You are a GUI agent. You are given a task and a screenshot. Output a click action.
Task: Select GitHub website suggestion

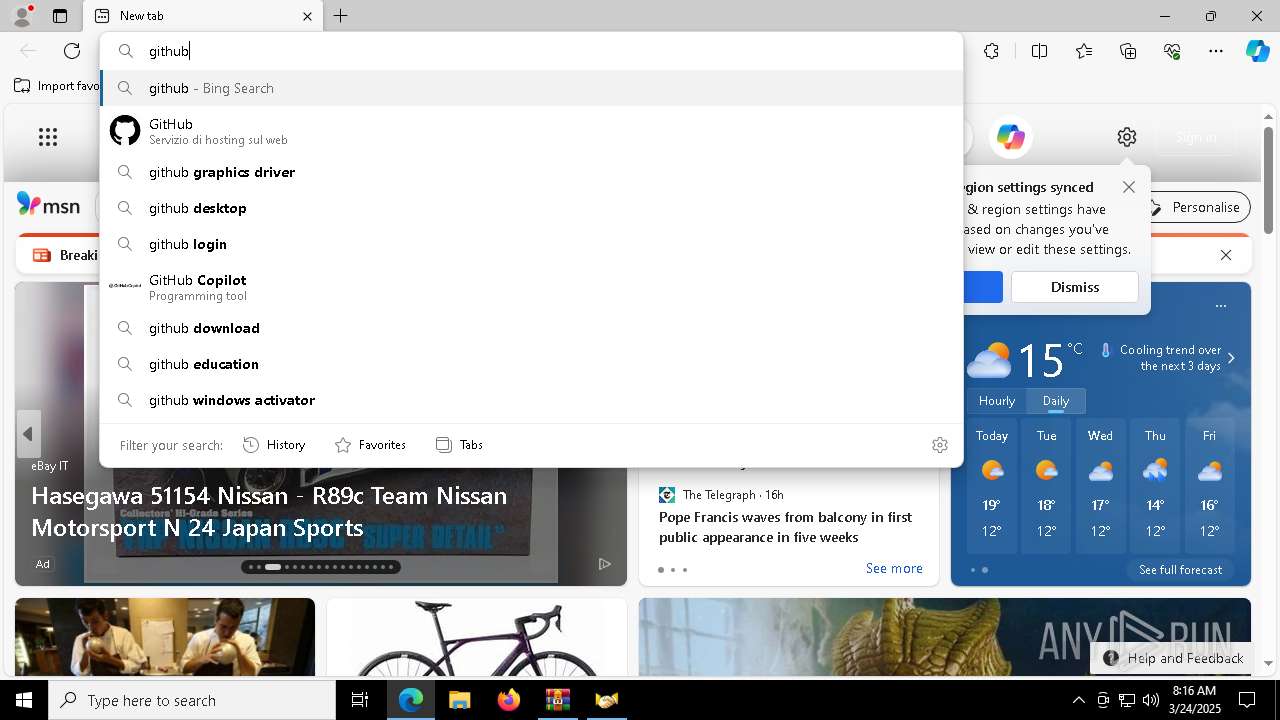pyautogui.click(x=532, y=131)
